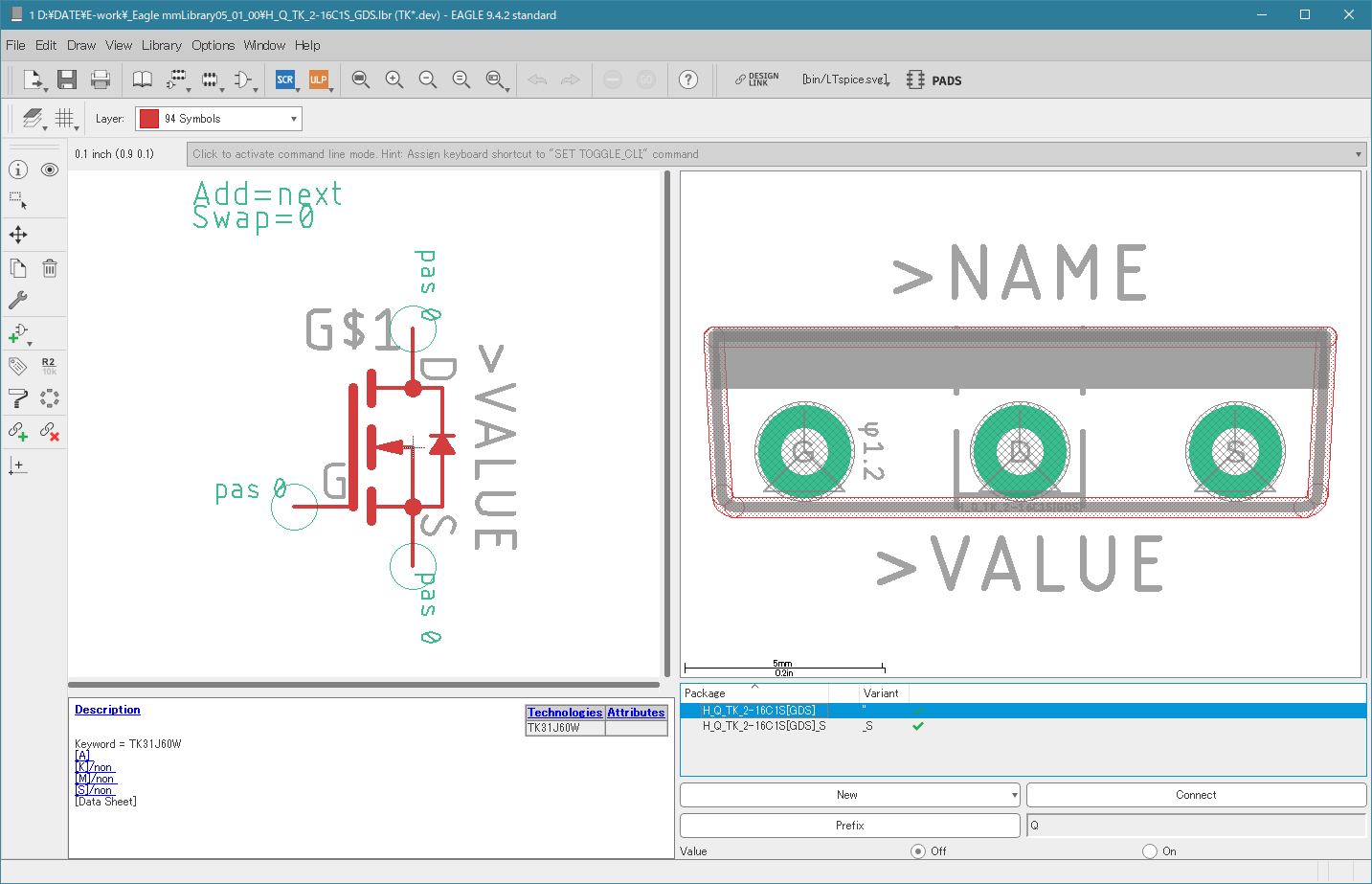Viewport: 1372px width, 884px height.
Task: Select the H_Q_TK_2-16C1S[GDS]_S package row
Action: (764, 726)
